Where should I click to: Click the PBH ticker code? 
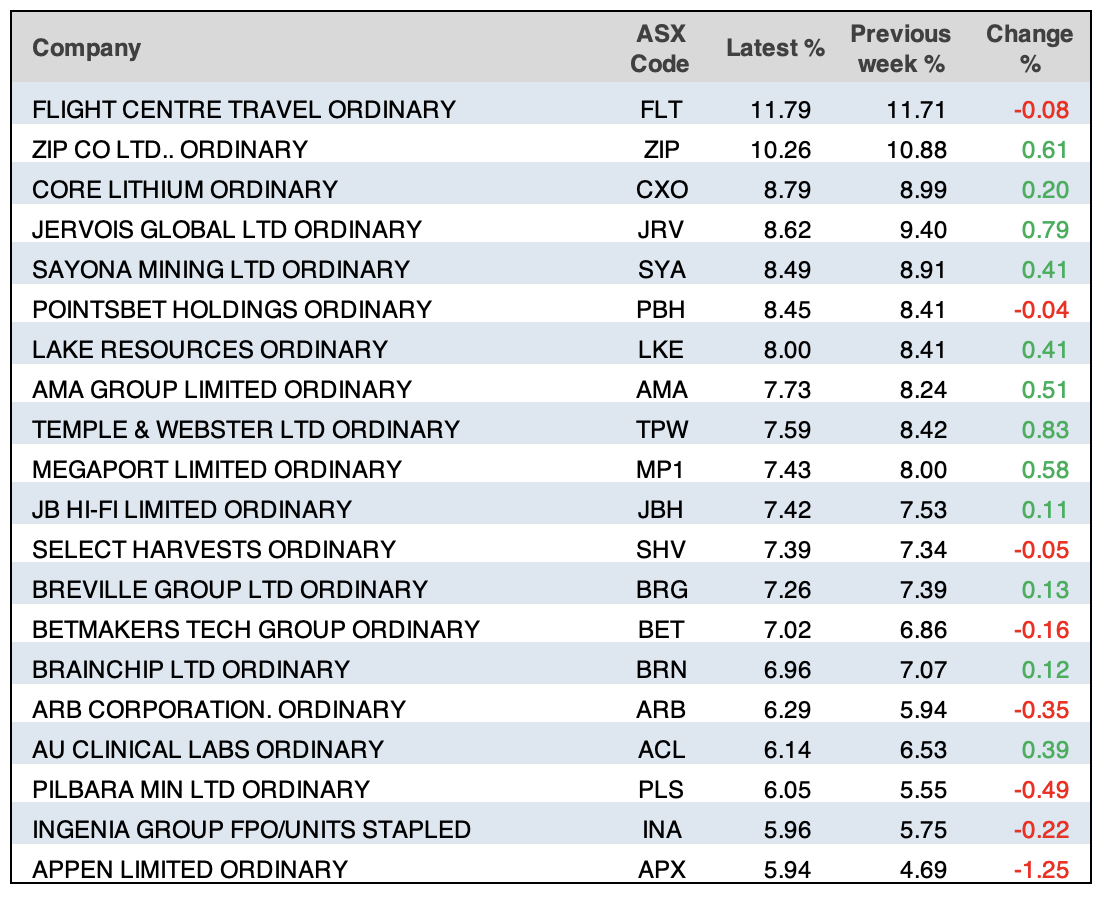662,310
